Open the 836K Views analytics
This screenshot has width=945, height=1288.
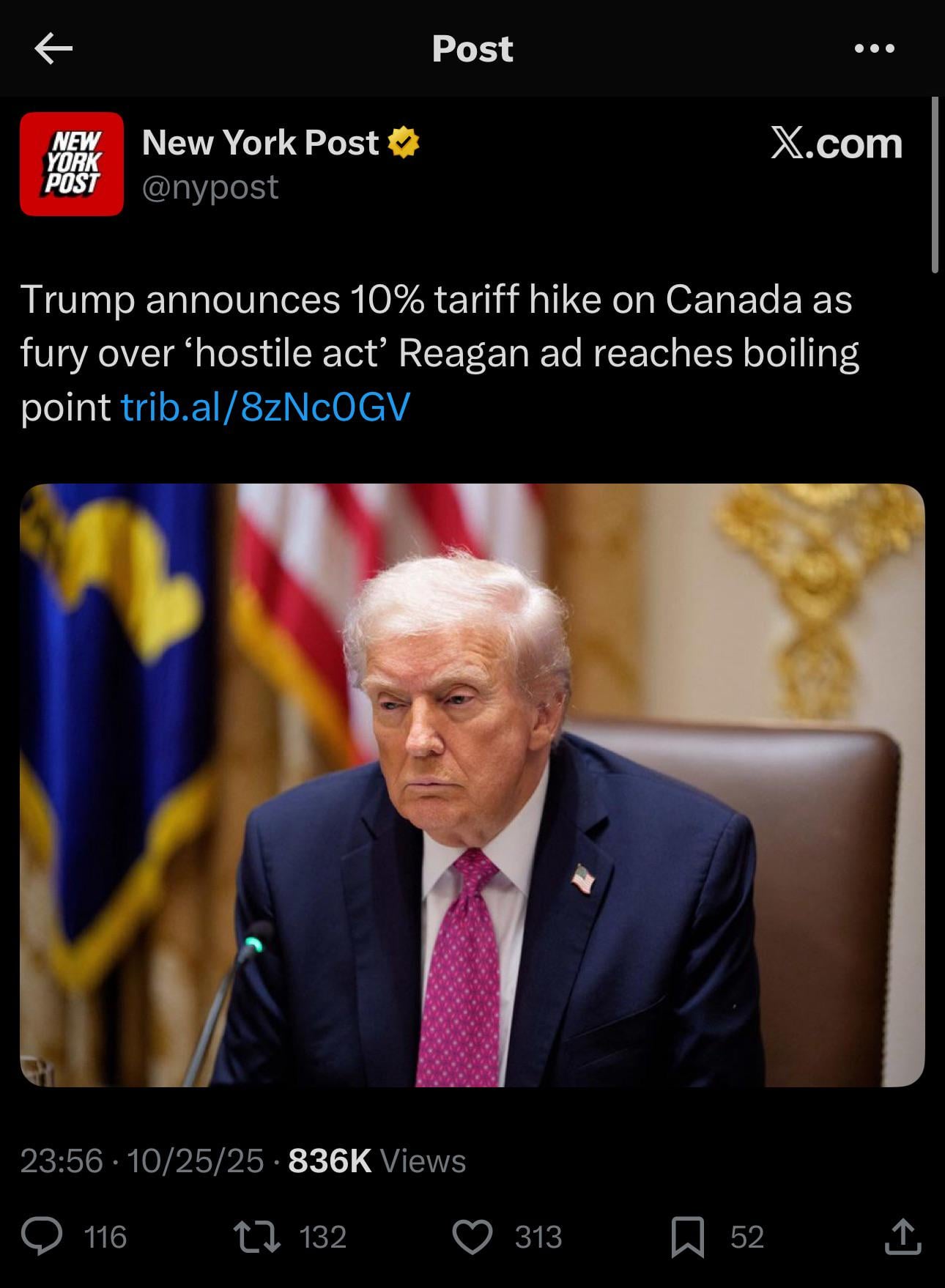[377, 1161]
